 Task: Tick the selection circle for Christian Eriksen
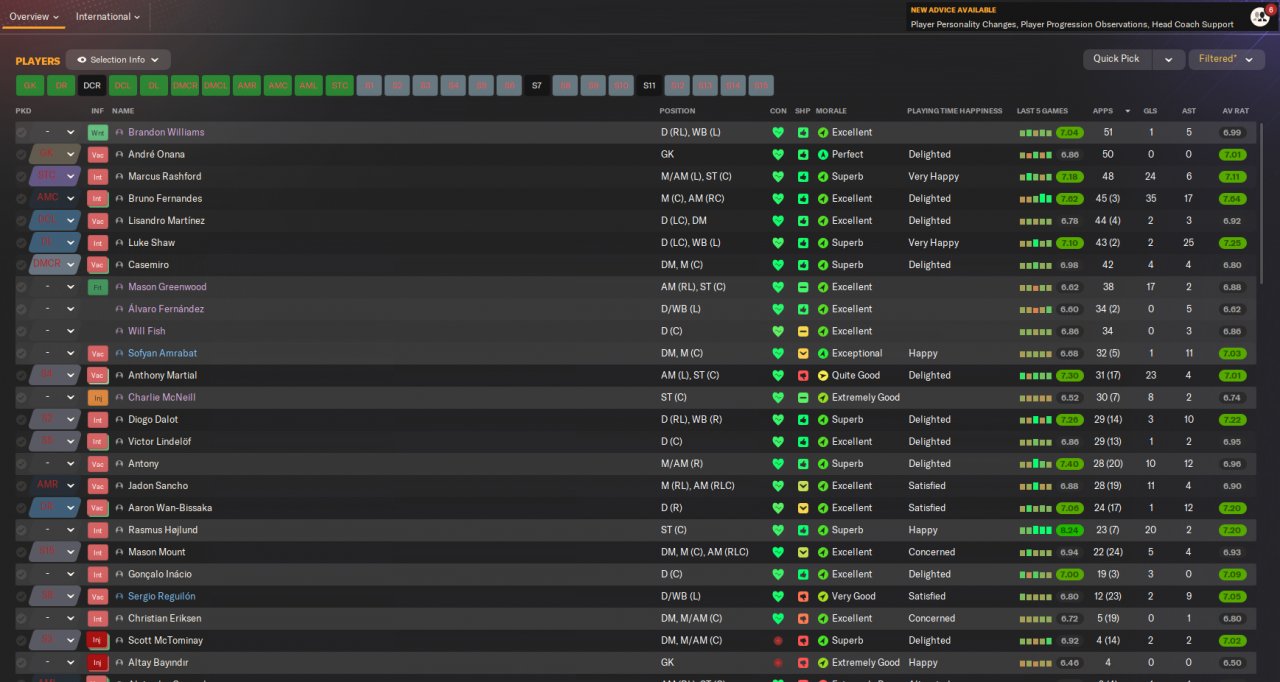21,619
